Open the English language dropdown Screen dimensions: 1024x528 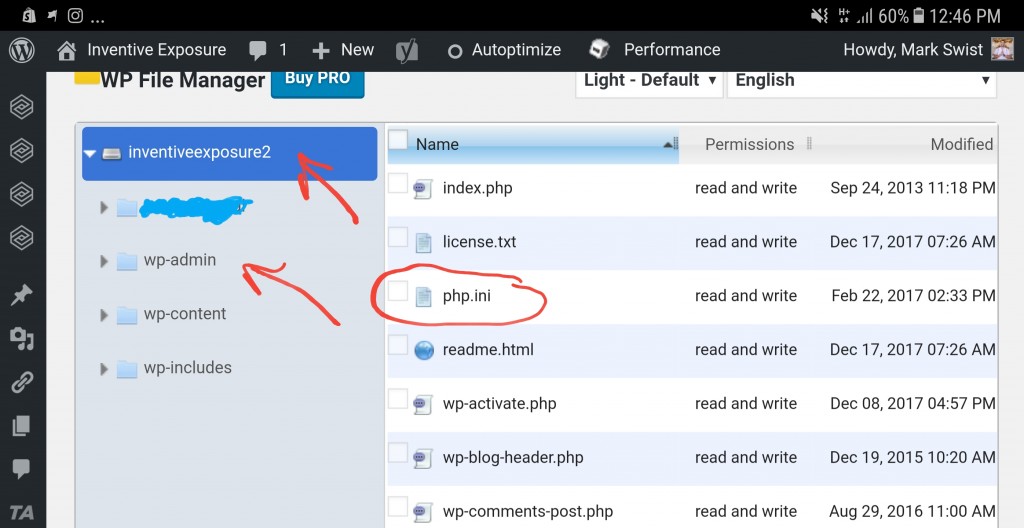[861, 81]
